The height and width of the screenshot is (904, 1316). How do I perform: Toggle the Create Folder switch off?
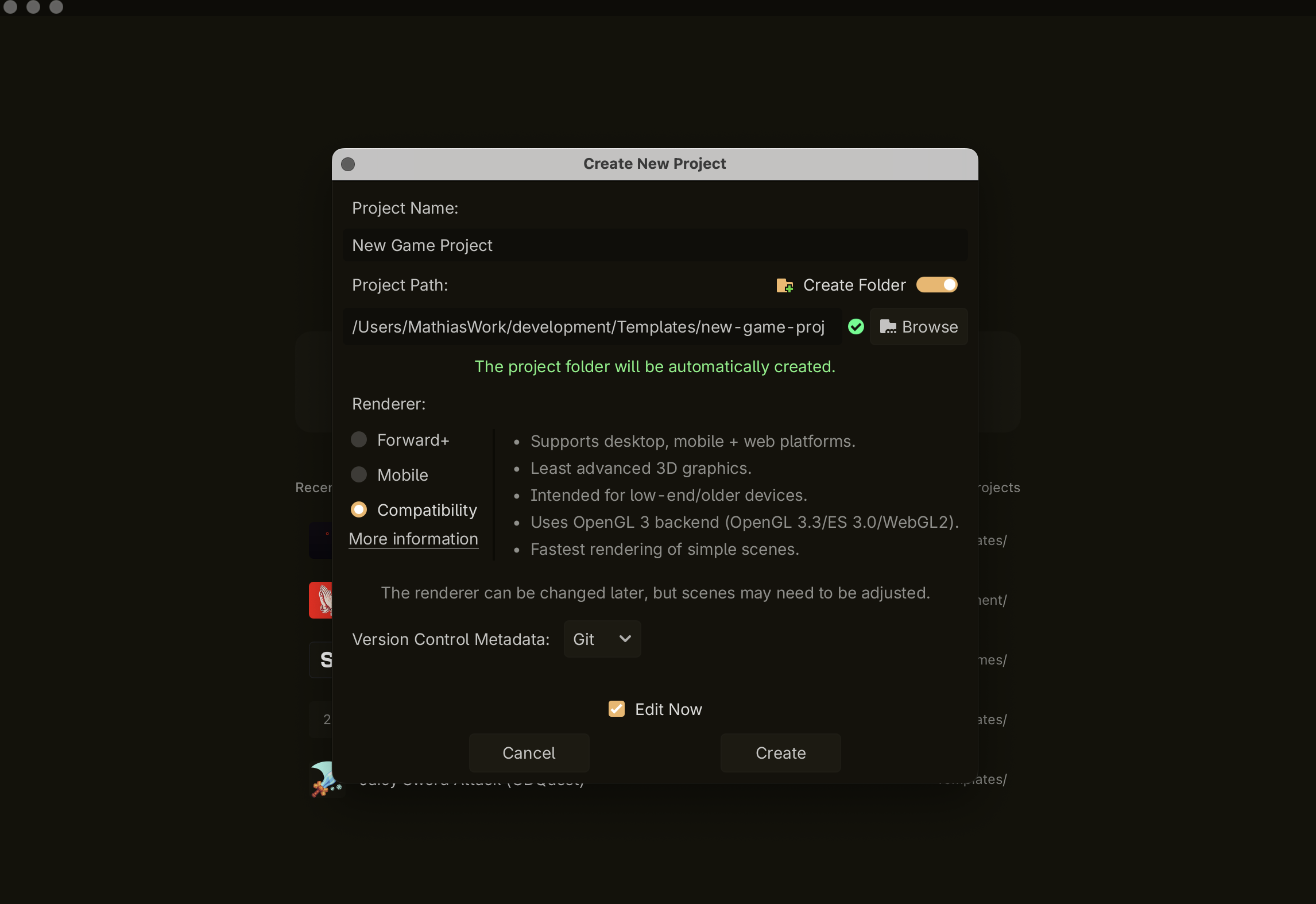936,285
